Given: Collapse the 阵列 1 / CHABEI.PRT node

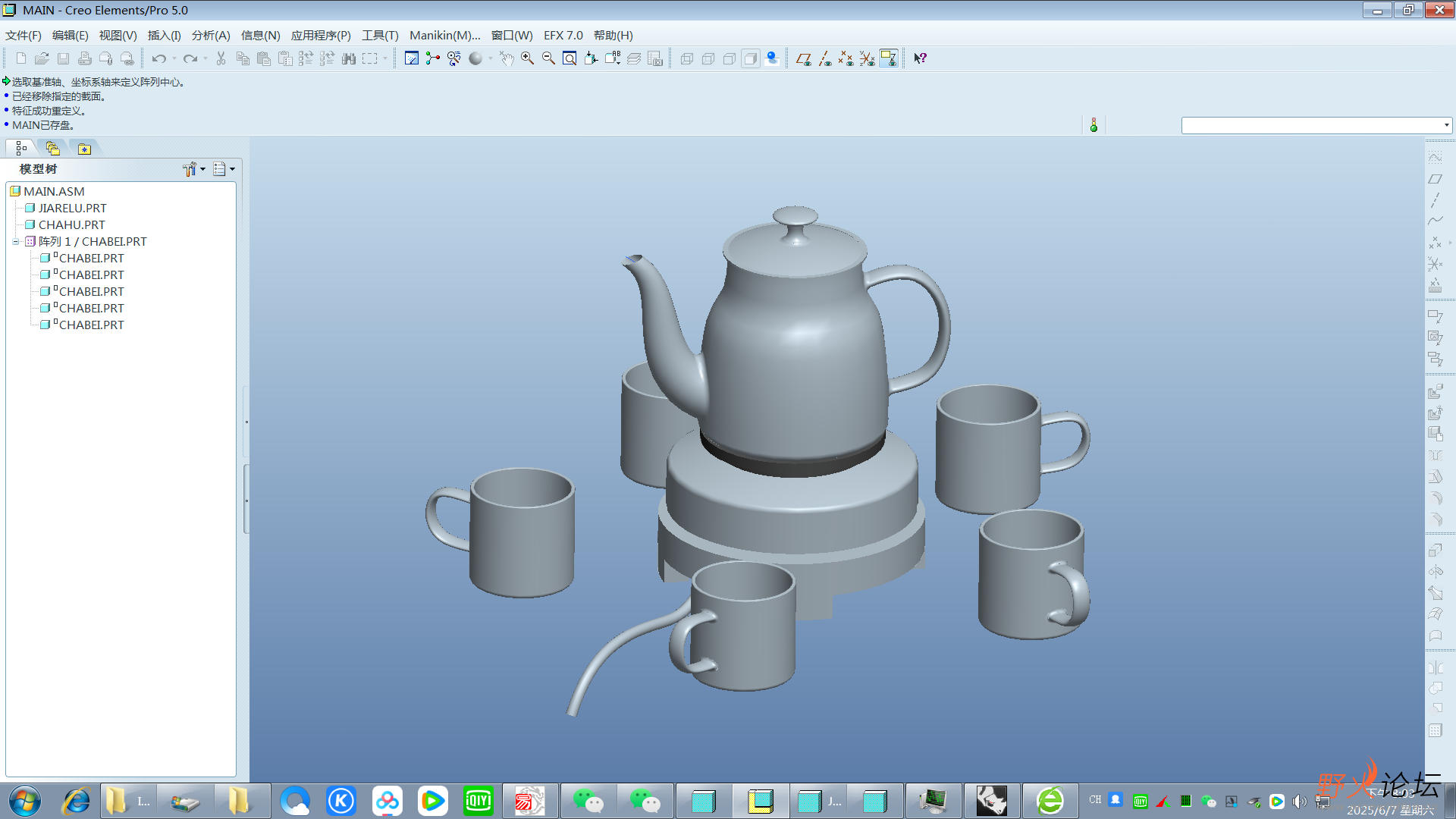Looking at the screenshot, I should [15, 242].
